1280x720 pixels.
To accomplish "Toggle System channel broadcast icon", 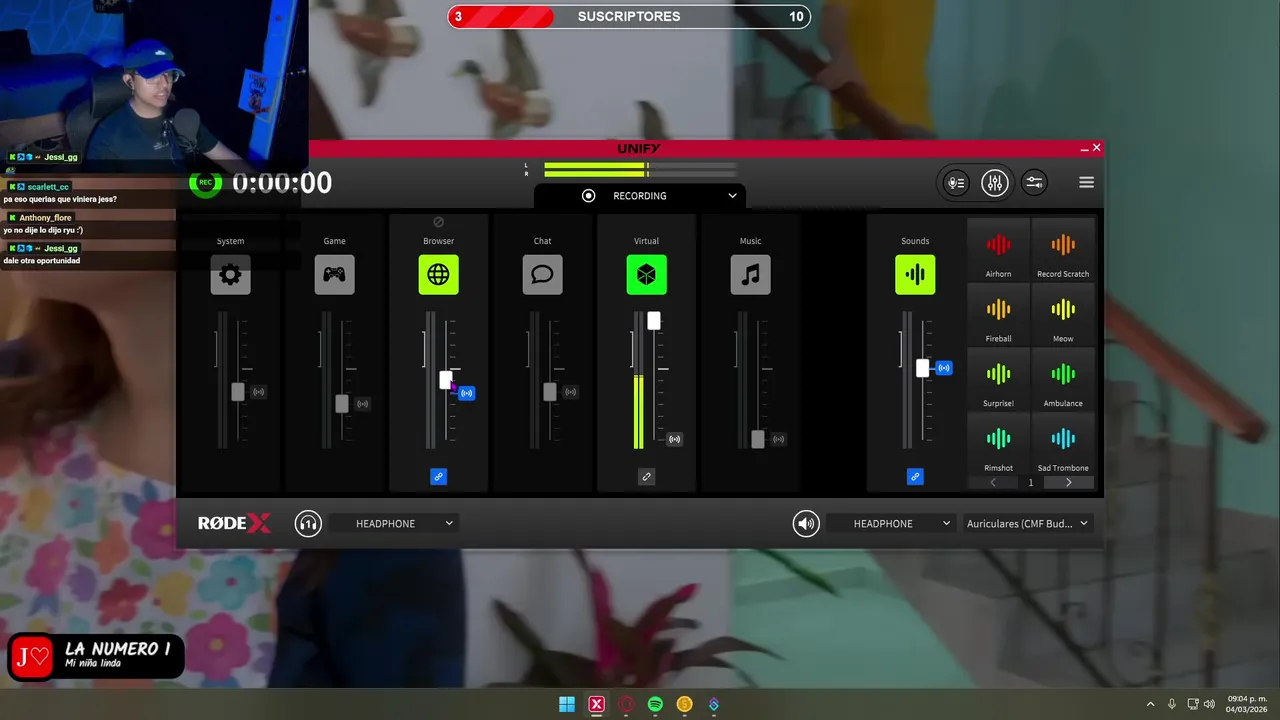I will (x=258, y=392).
